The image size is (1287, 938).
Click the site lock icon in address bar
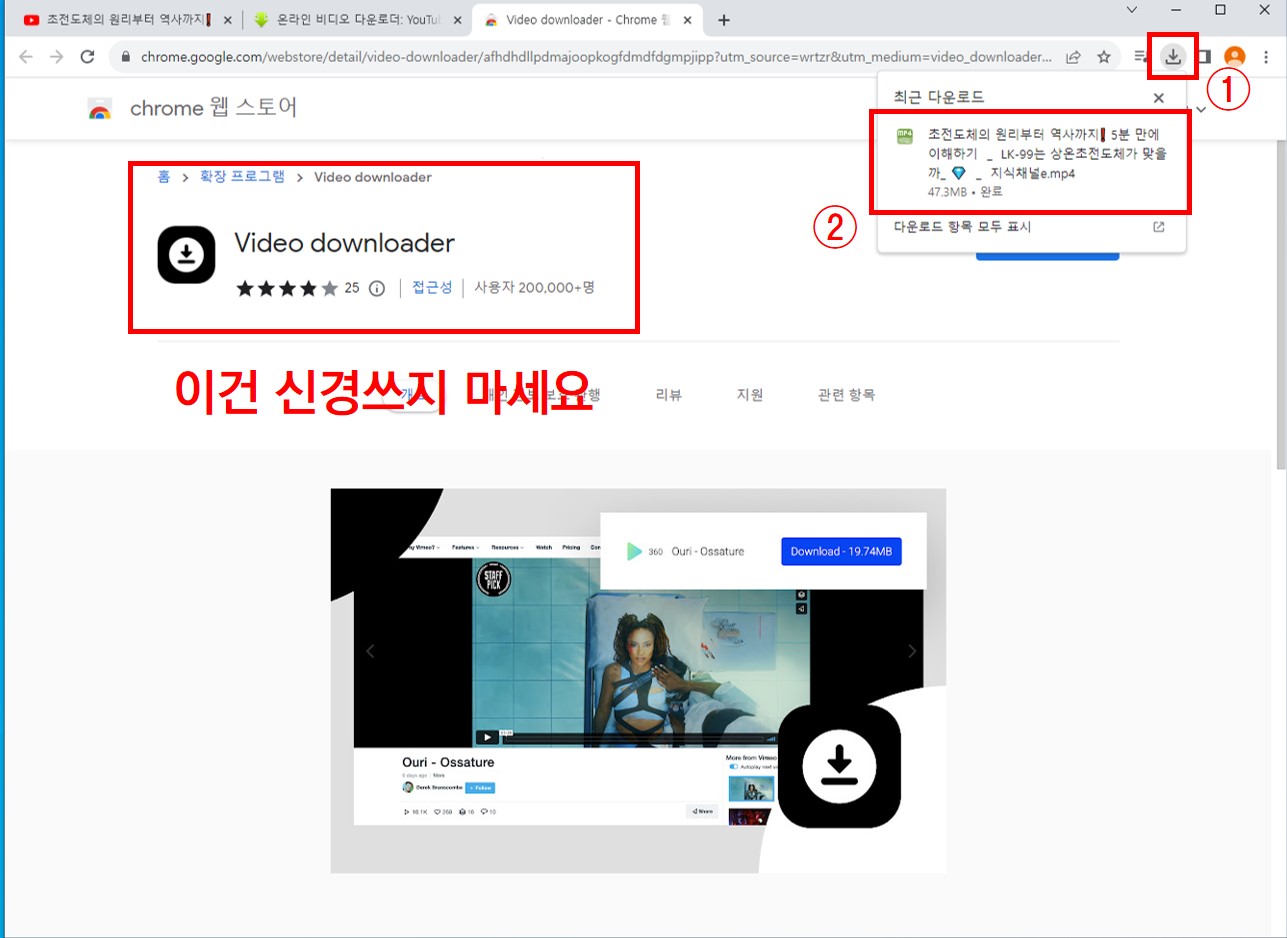point(125,57)
